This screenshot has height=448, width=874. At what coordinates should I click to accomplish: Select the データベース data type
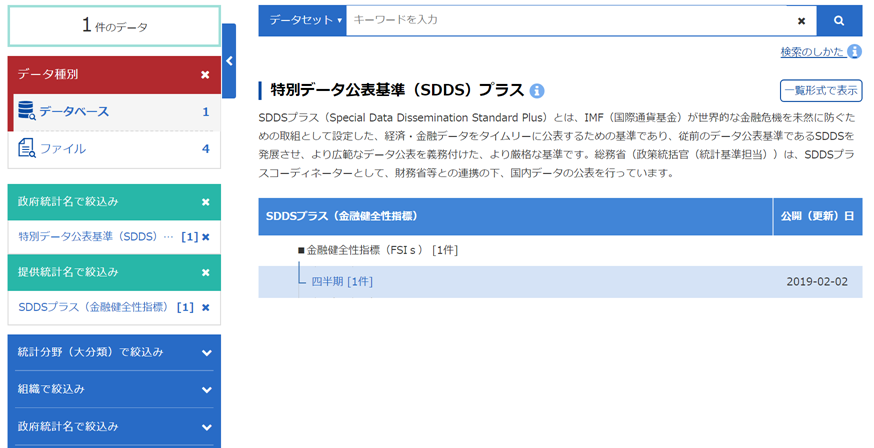(x=73, y=112)
